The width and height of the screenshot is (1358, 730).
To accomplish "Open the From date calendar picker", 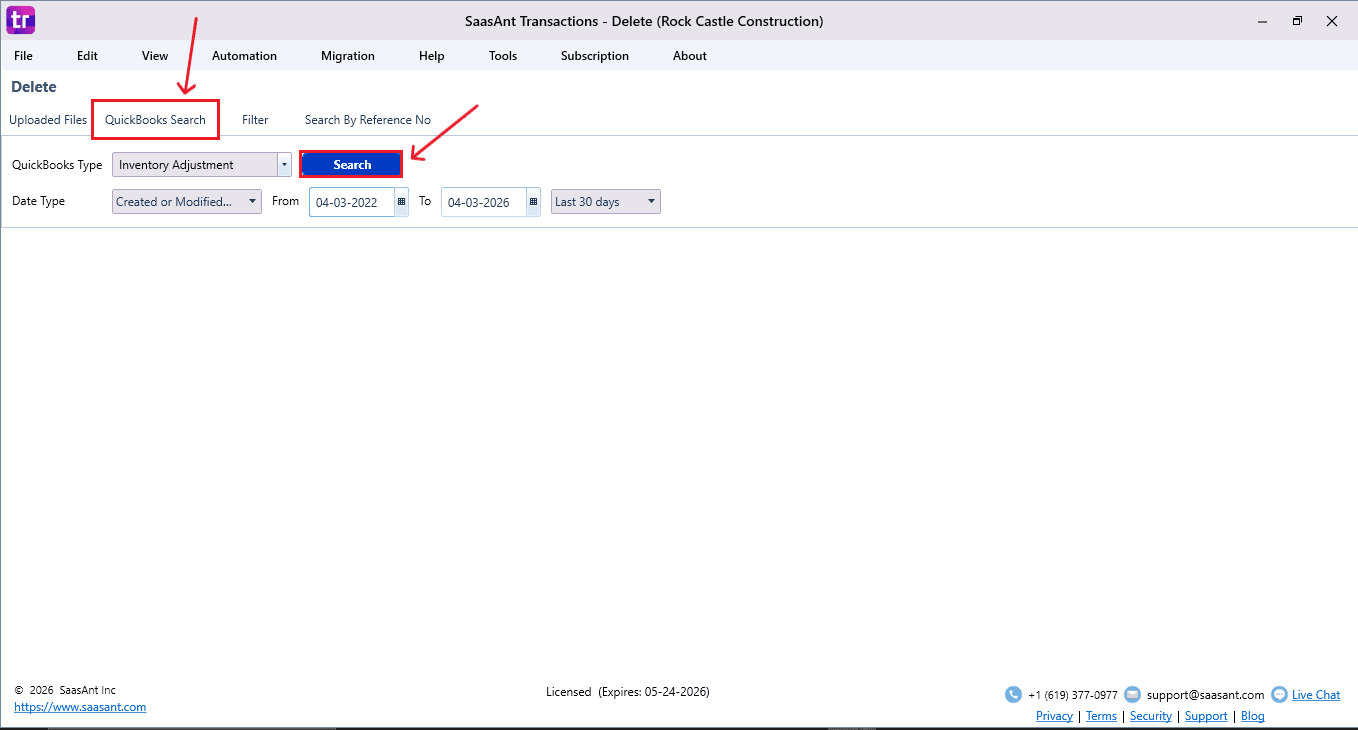I will tap(401, 202).
